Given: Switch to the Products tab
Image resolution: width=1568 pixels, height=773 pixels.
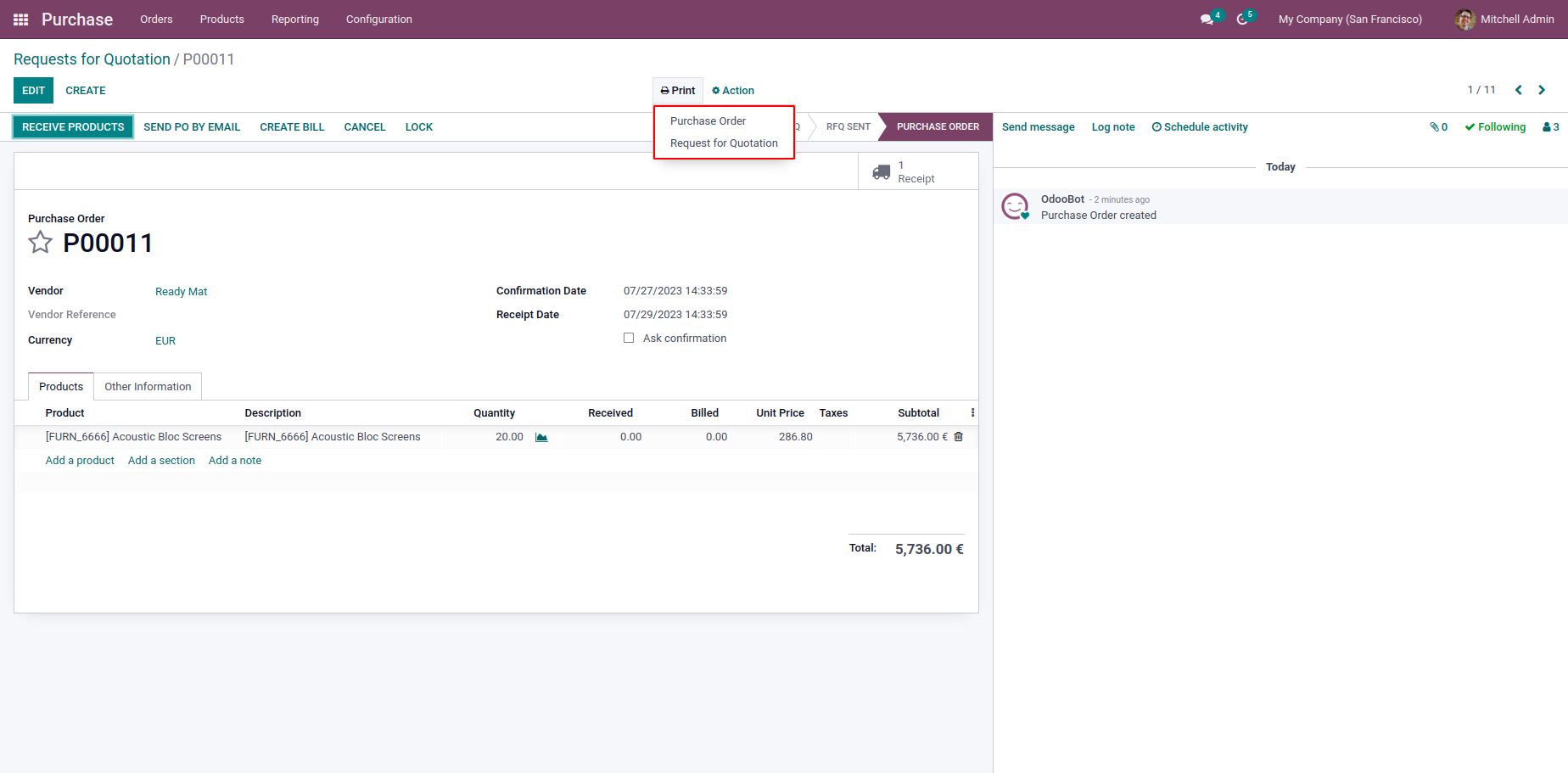Looking at the screenshot, I should pyautogui.click(x=61, y=387).
